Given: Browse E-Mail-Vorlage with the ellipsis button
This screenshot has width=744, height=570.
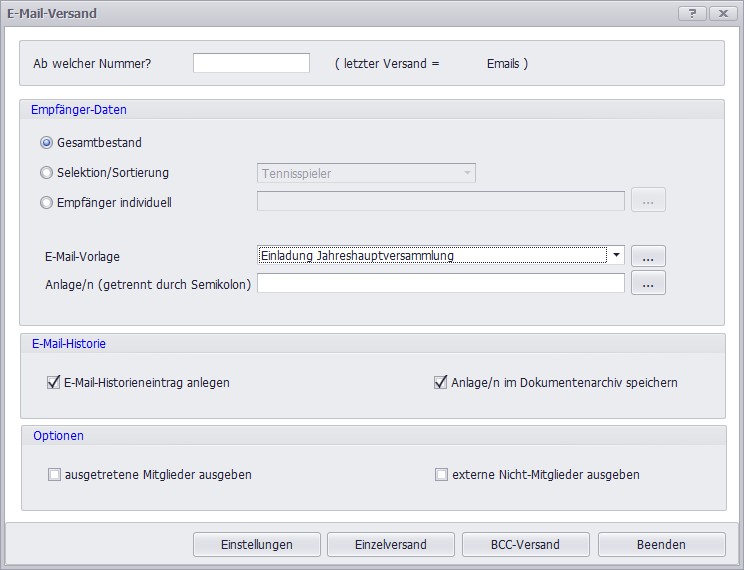Looking at the screenshot, I should click(648, 256).
